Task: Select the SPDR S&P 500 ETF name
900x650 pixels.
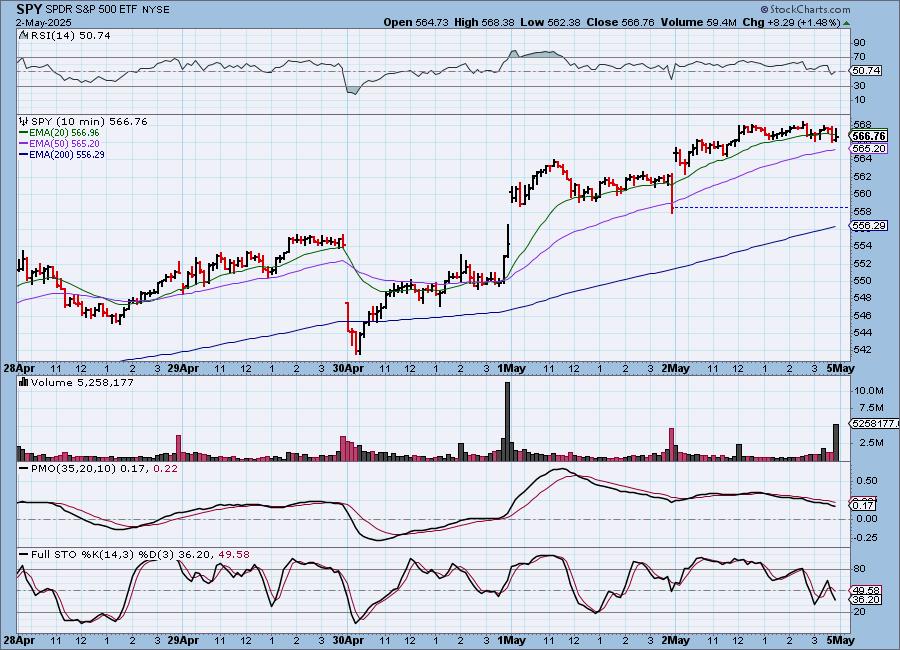Action: (91, 10)
